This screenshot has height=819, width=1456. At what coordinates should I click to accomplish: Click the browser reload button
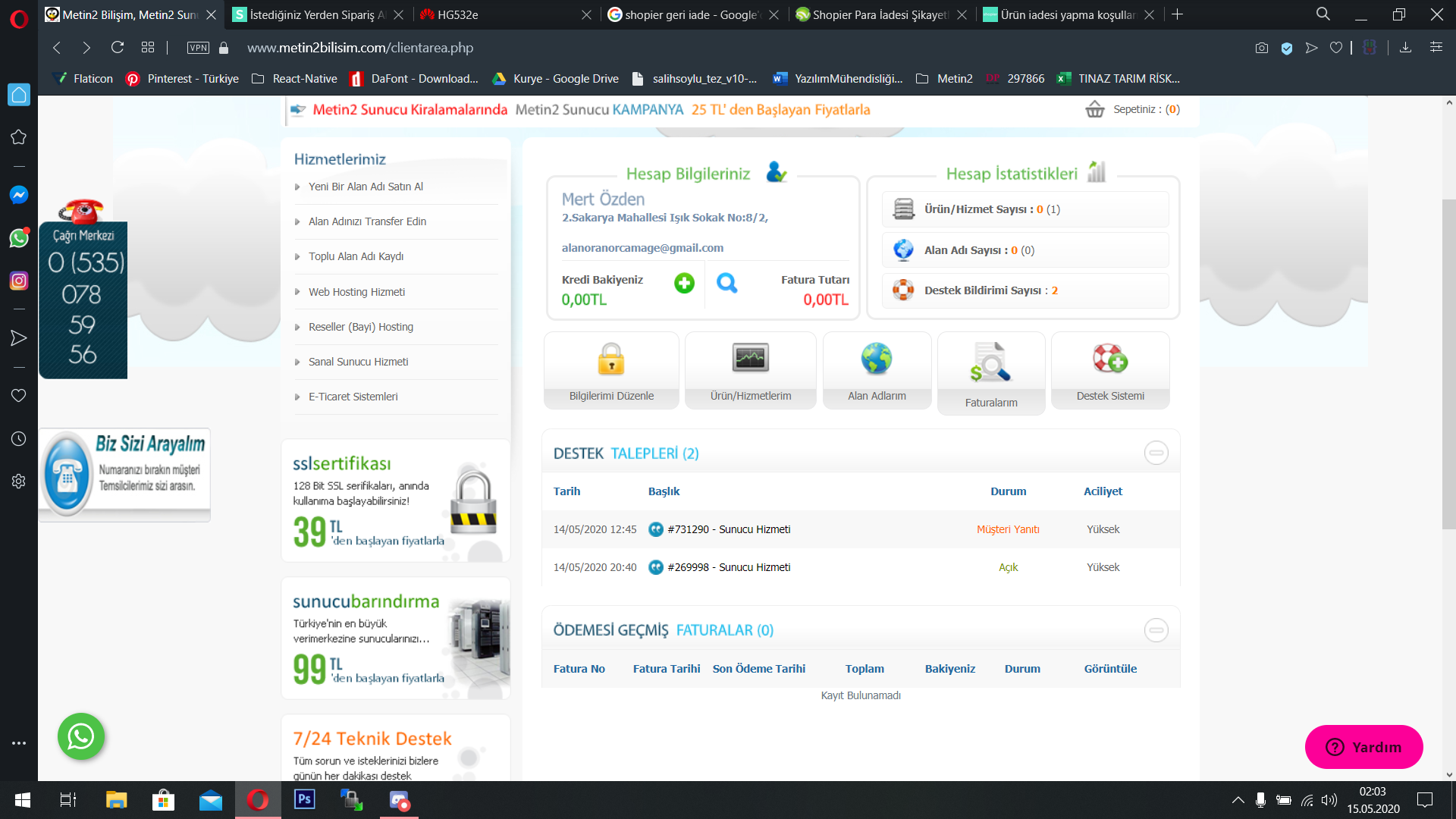pyautogui.click(x=118, y=48)
